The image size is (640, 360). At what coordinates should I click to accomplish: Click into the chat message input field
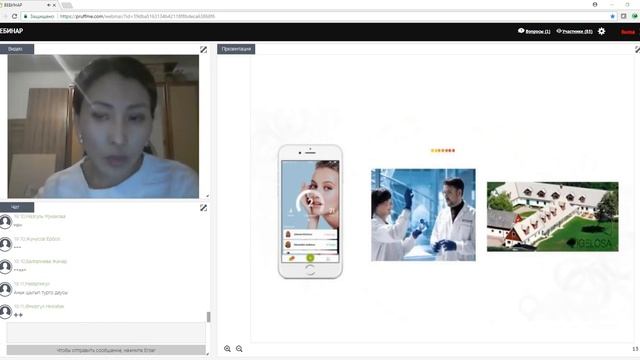(106, 333)
